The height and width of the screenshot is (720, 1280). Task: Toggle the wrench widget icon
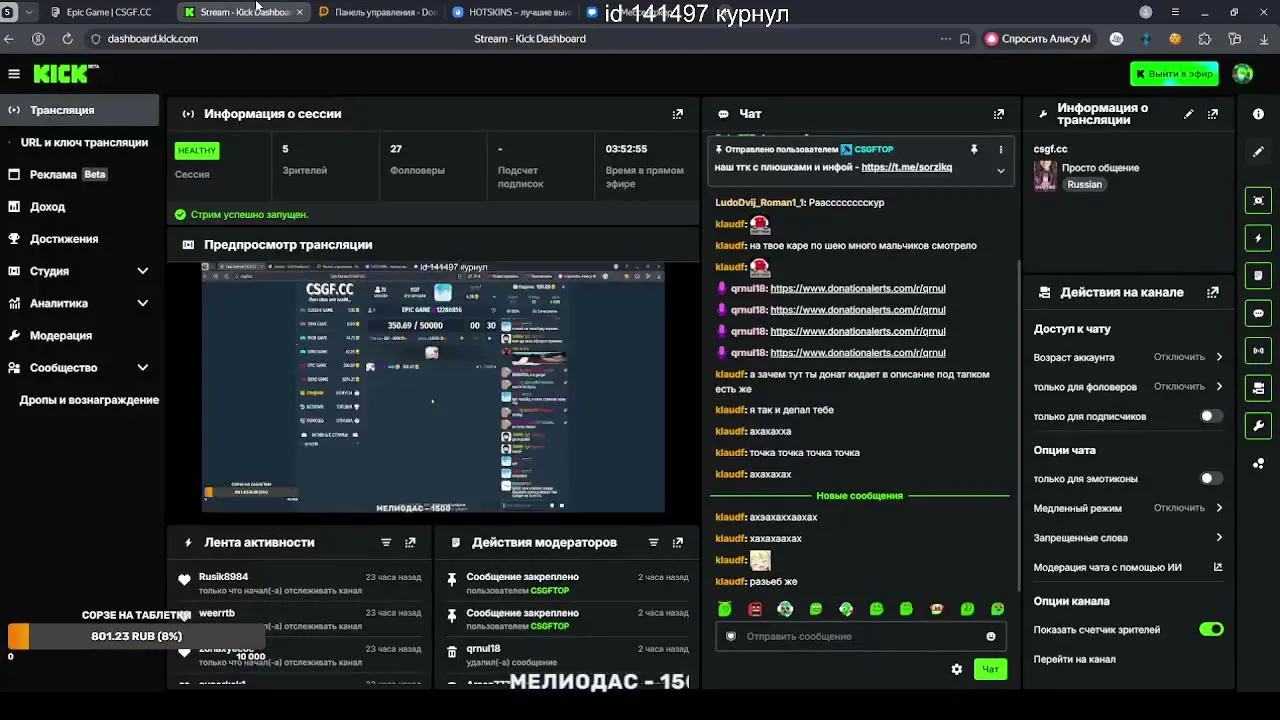(x=1258, y=426)
